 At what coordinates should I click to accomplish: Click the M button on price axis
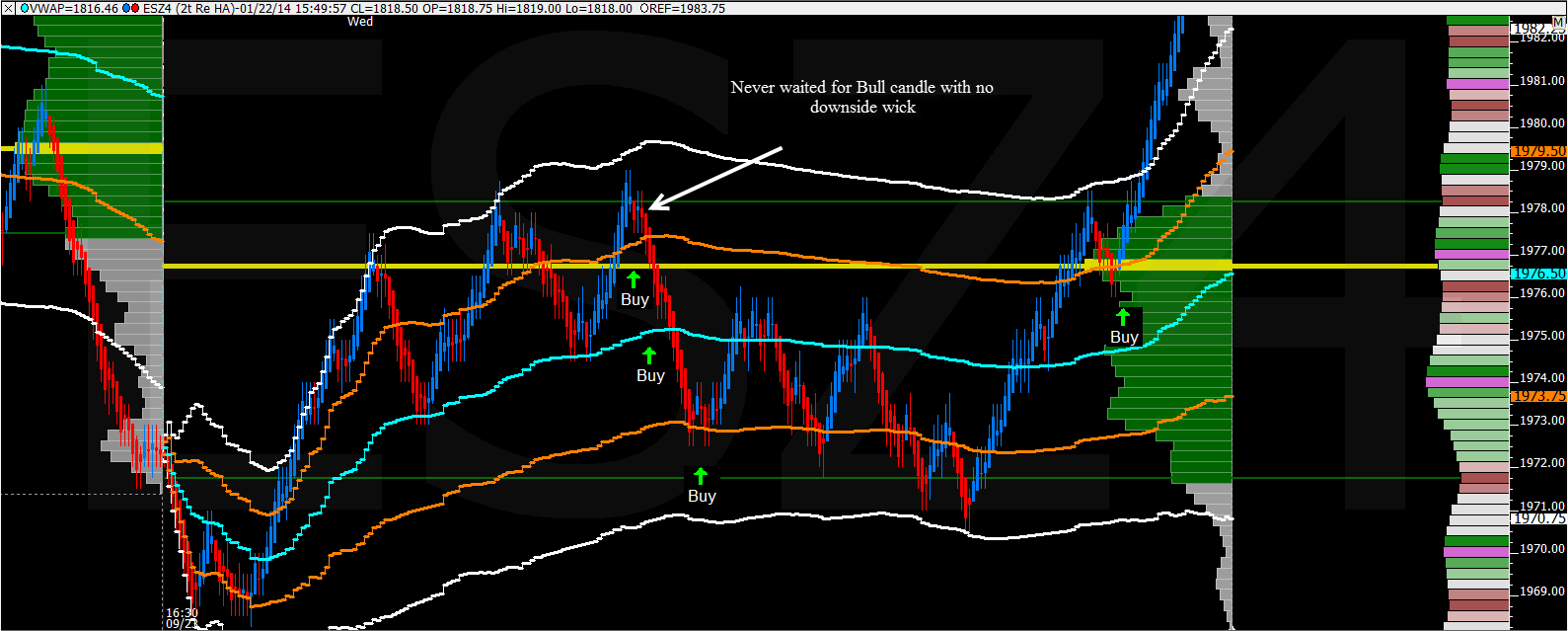coord(1558,21)
